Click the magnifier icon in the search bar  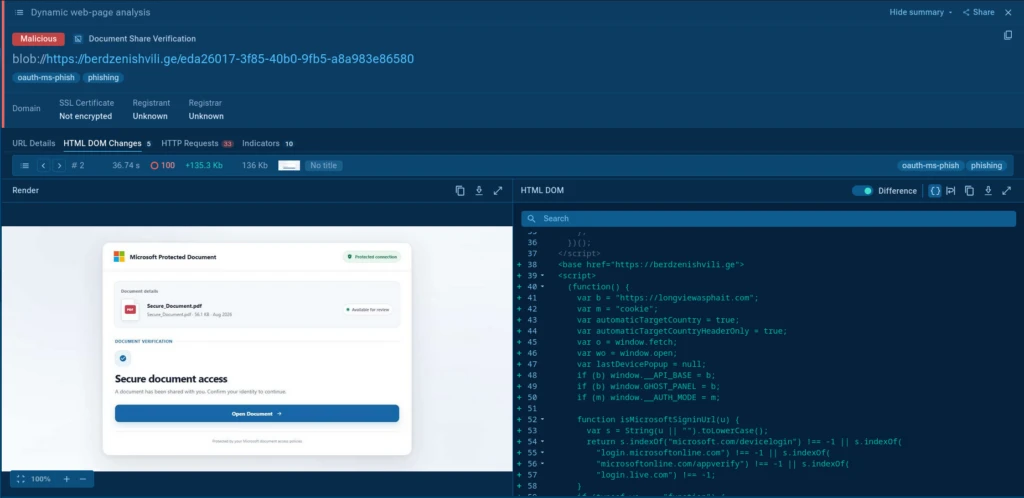(532, 219)
